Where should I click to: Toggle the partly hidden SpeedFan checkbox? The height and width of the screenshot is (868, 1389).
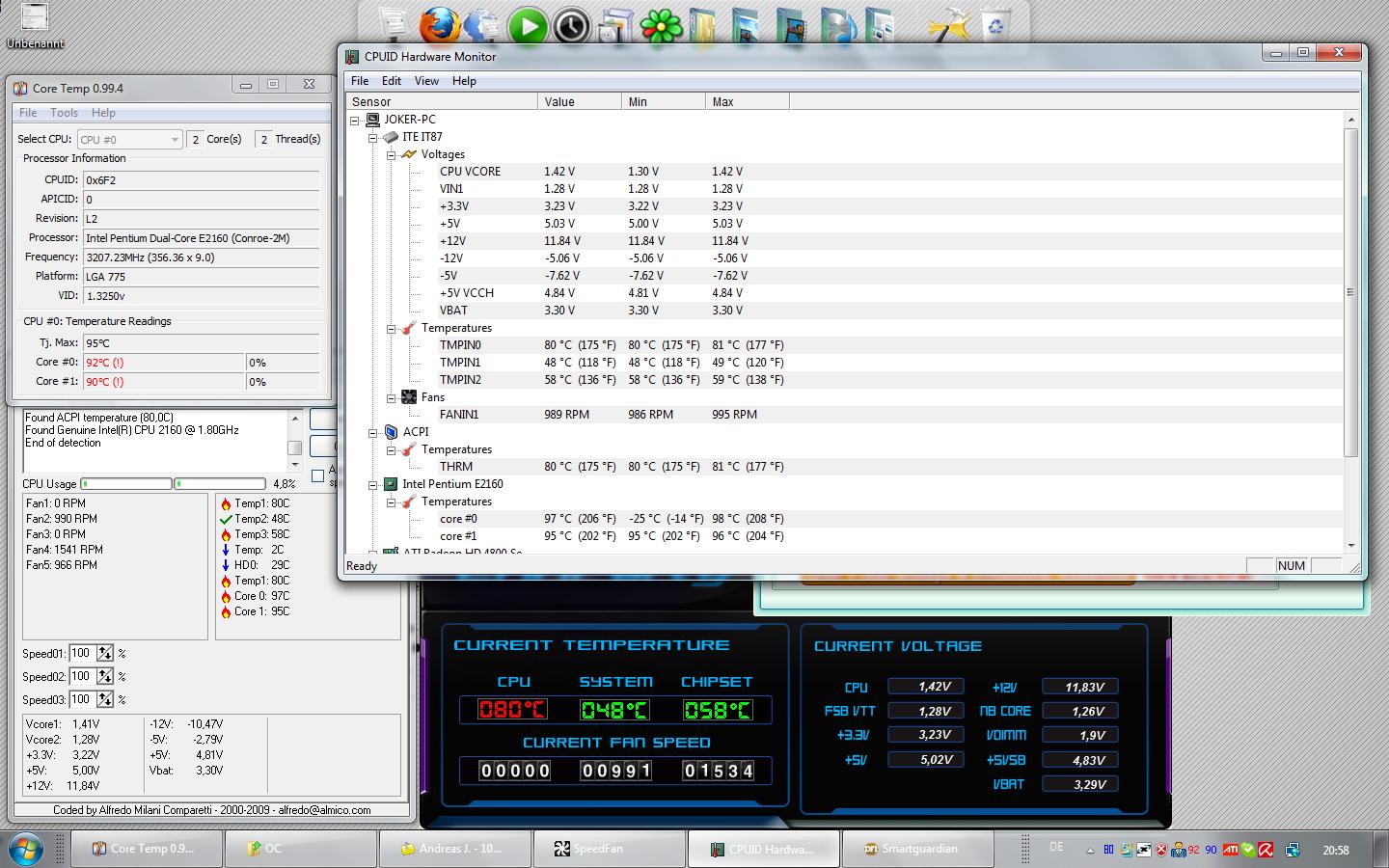pyautogui.click(x=318, y=475)
